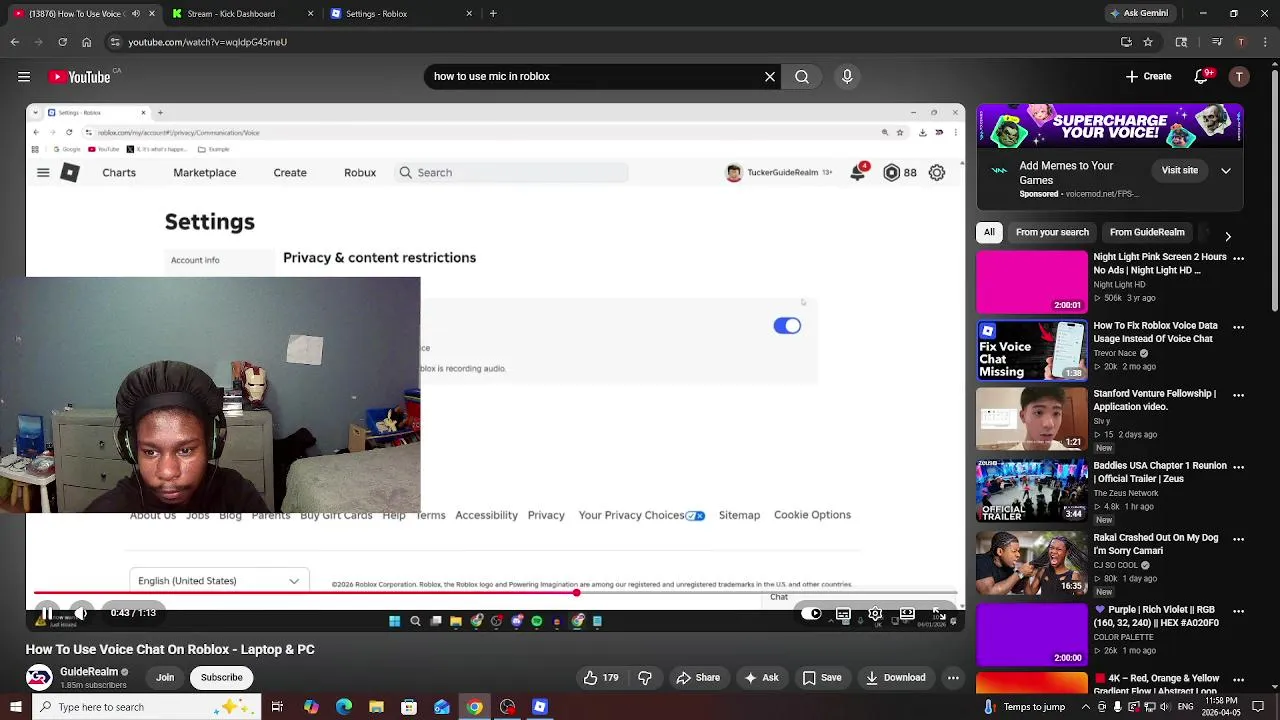Open options for Night Light Pink Screen video

coord(1238,258)
